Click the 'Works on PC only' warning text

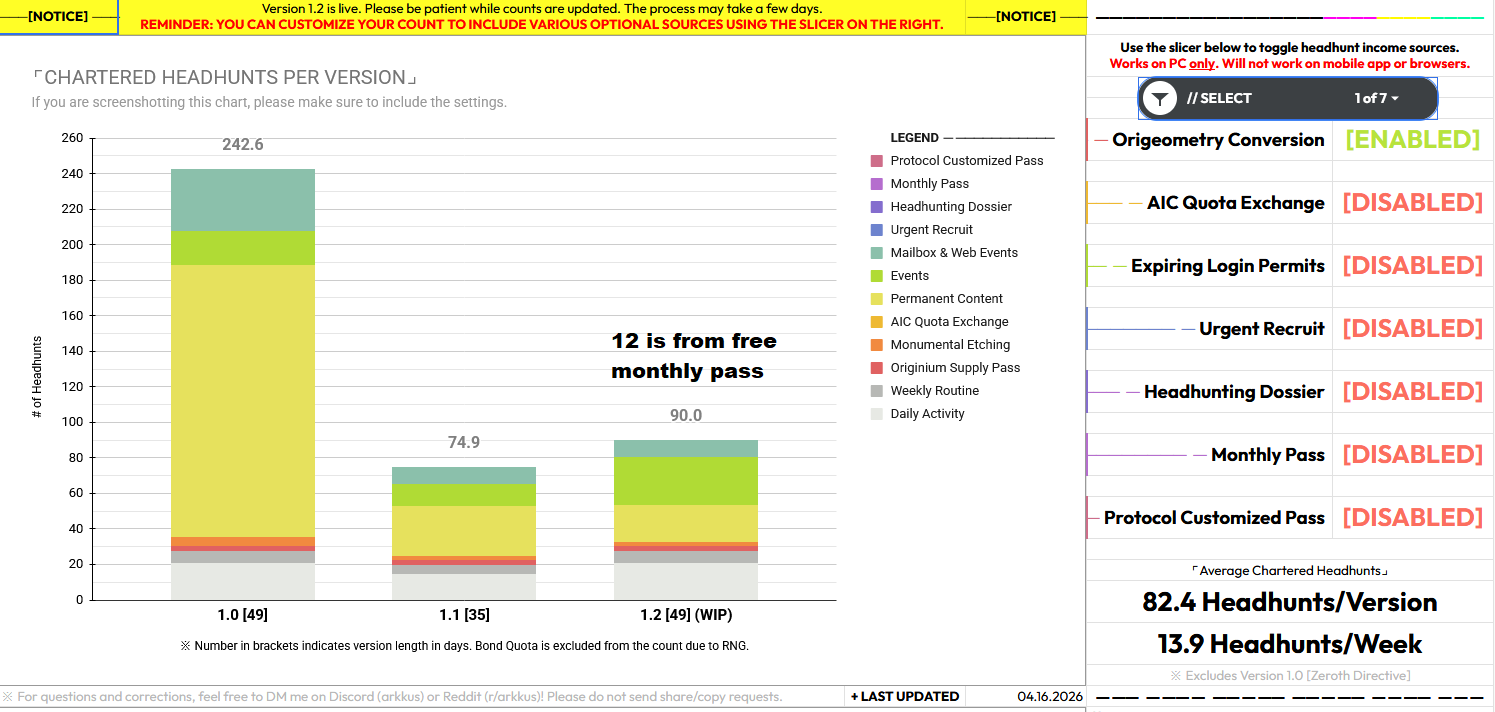coord(1290,64)
